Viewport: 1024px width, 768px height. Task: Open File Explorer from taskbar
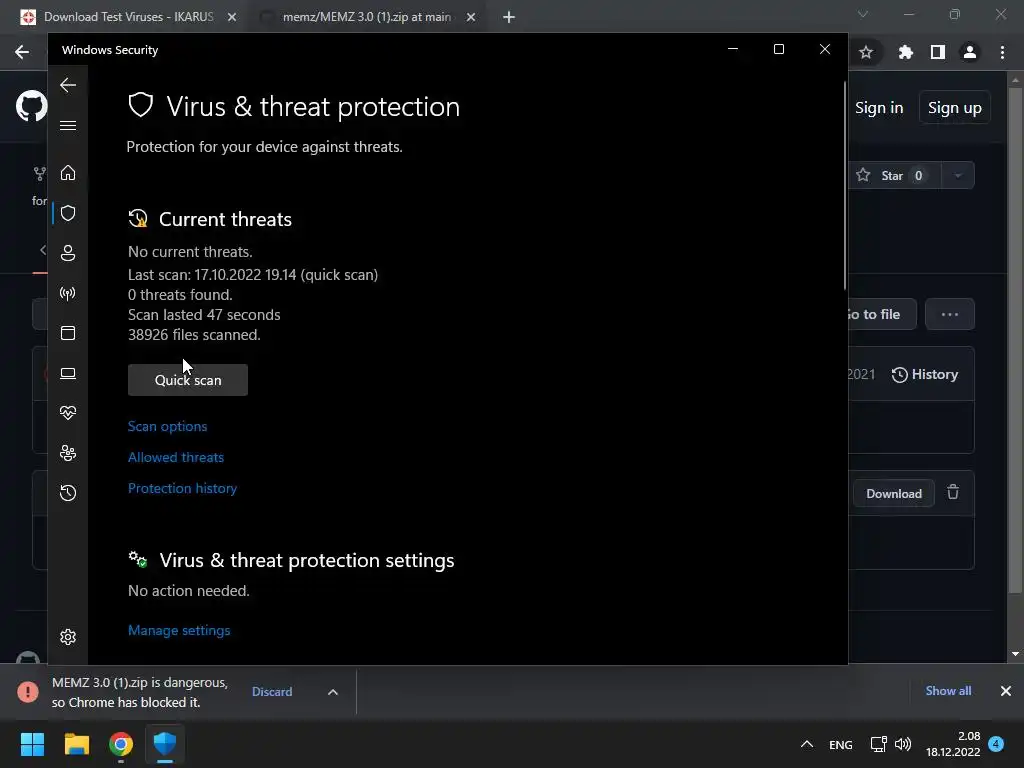pyautogui.click(x=76, y=744)
